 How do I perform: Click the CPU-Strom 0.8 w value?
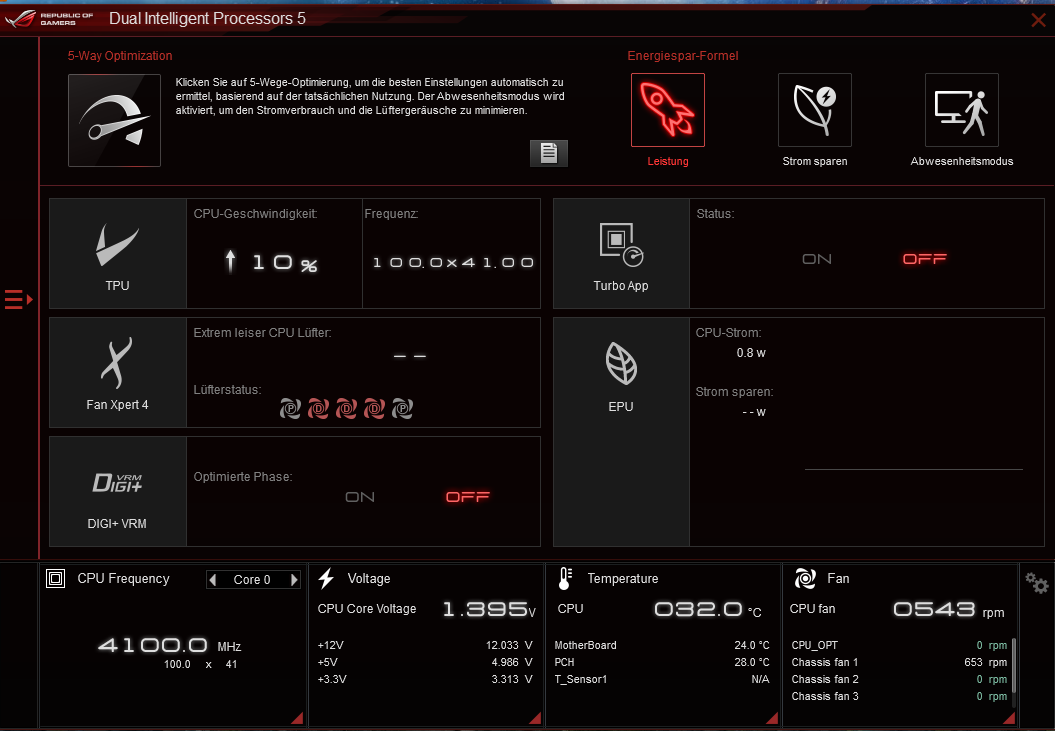pyautogui.click(x=751, y=353)
